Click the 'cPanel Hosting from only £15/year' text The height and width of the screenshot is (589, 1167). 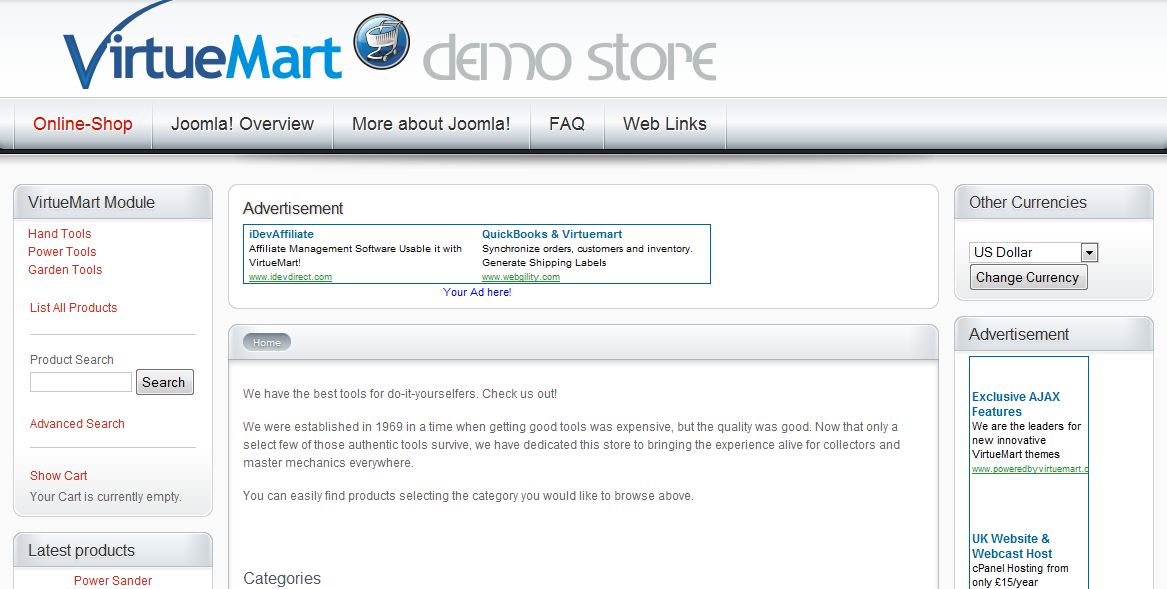click(1020, 575)
